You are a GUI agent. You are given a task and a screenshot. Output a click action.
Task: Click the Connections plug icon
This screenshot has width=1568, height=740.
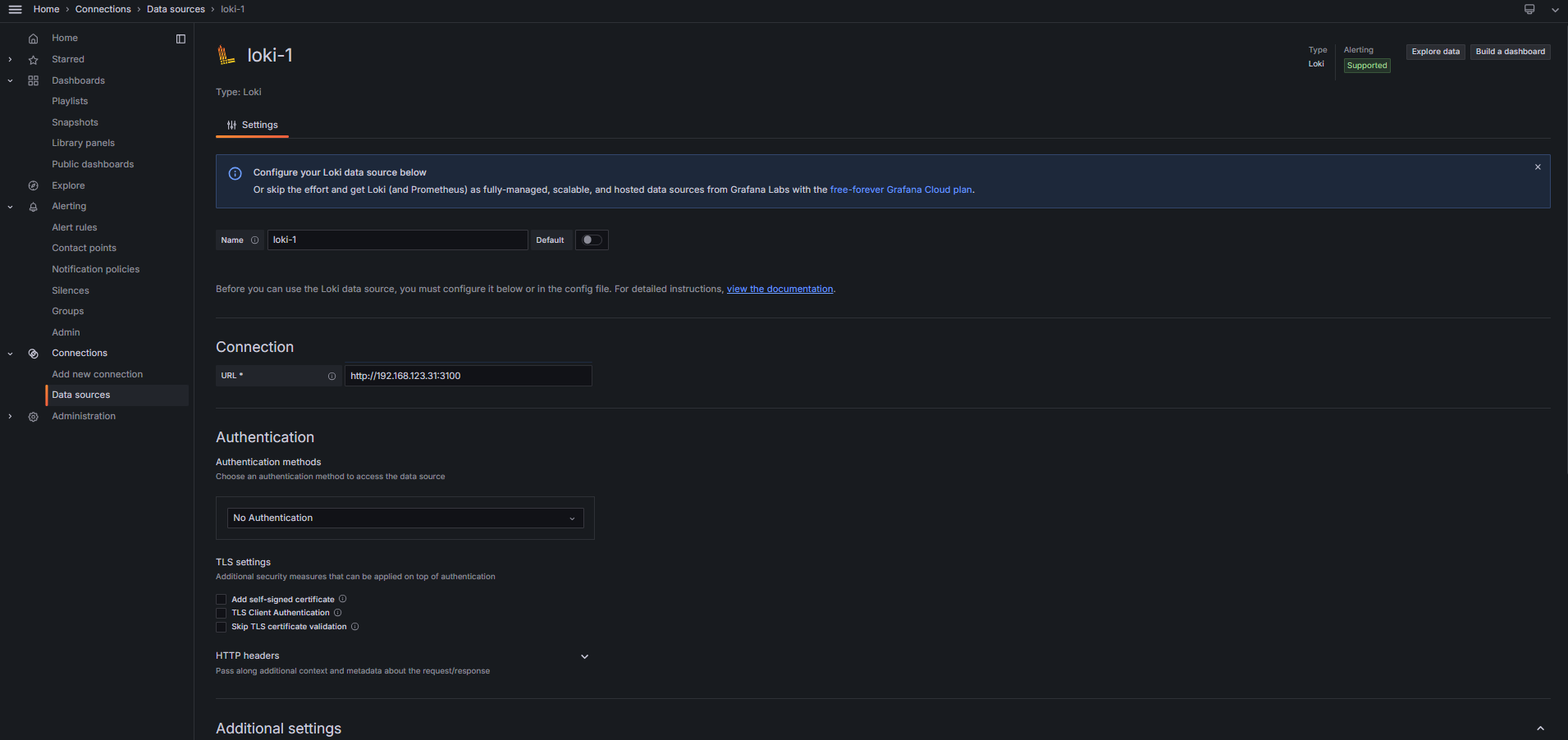[34, 354]
